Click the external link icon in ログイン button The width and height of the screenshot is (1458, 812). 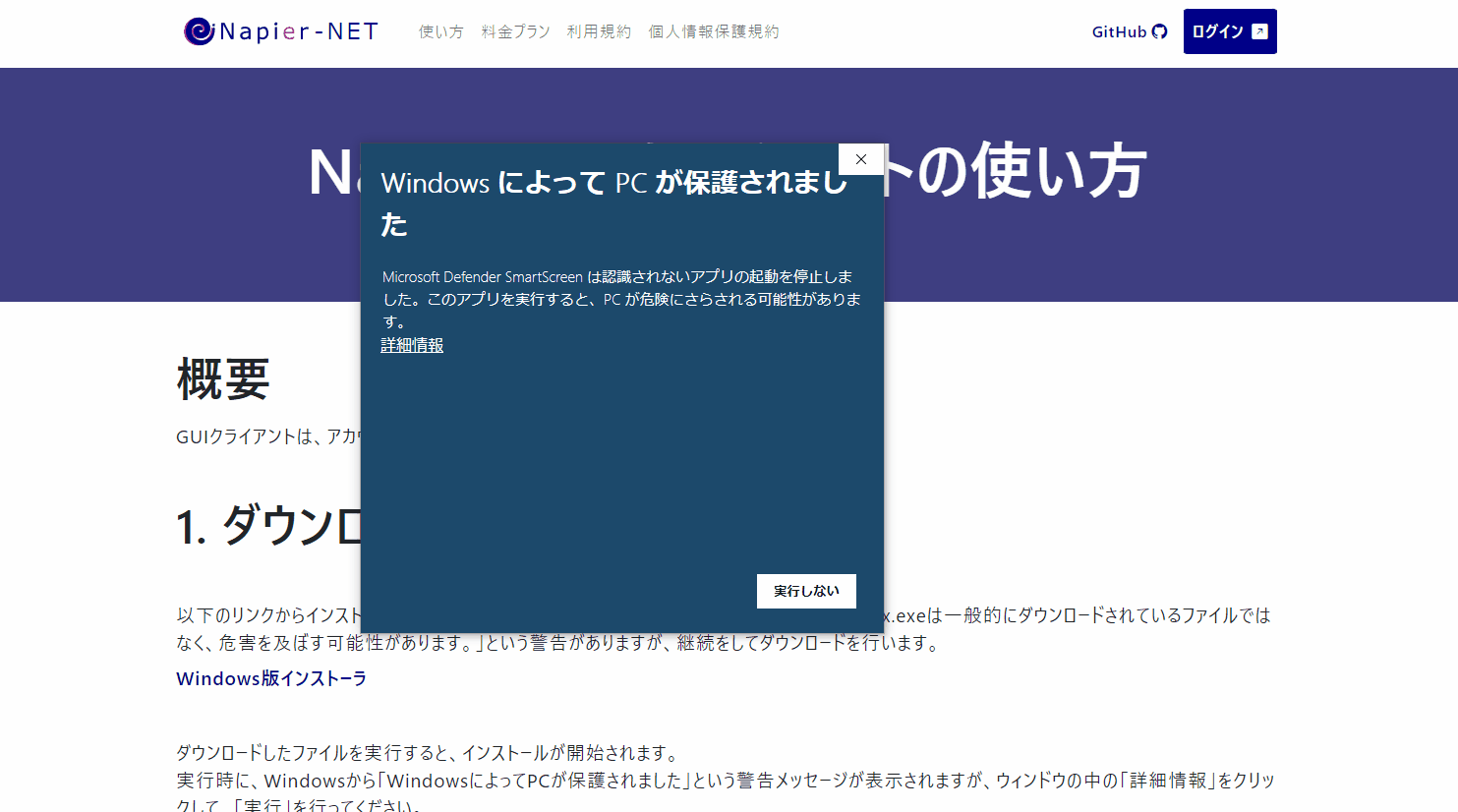[x=1259, y=31]
